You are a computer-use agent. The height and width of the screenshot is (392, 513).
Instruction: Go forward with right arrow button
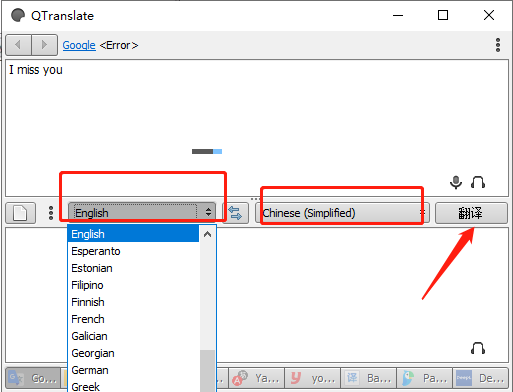click(44, 44)
